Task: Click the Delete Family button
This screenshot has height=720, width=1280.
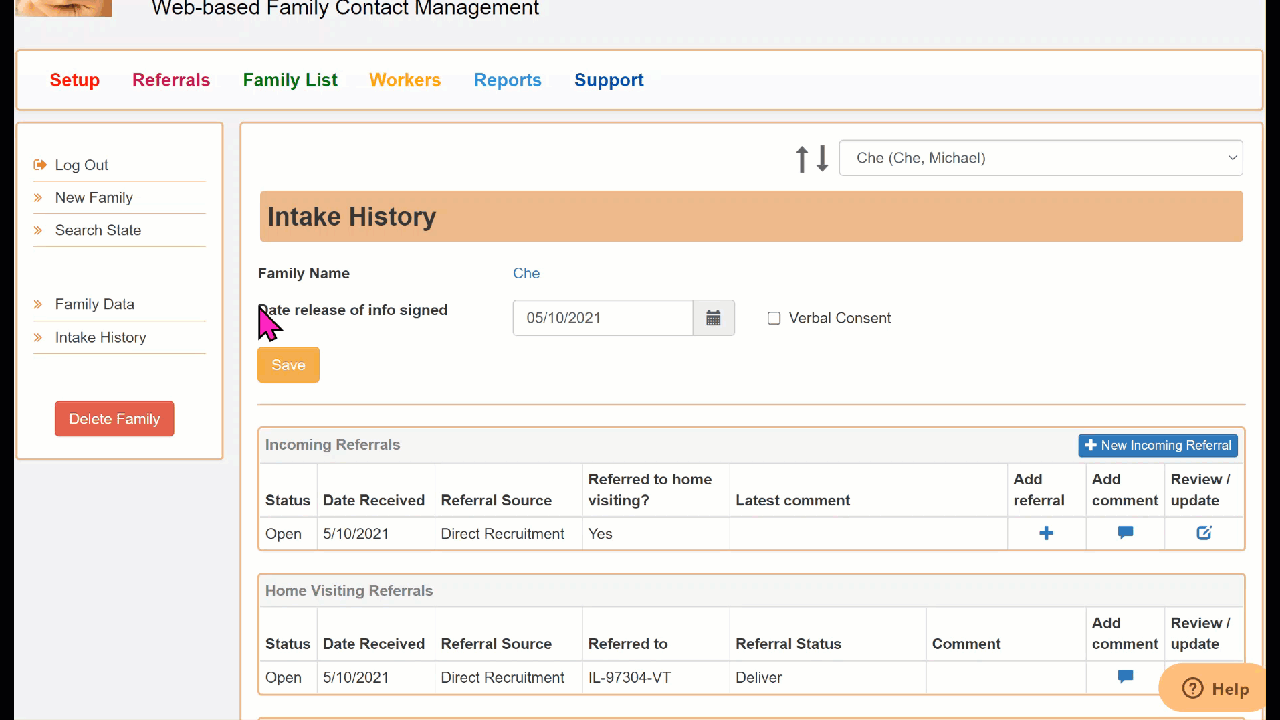Action: tap(114, 419)
